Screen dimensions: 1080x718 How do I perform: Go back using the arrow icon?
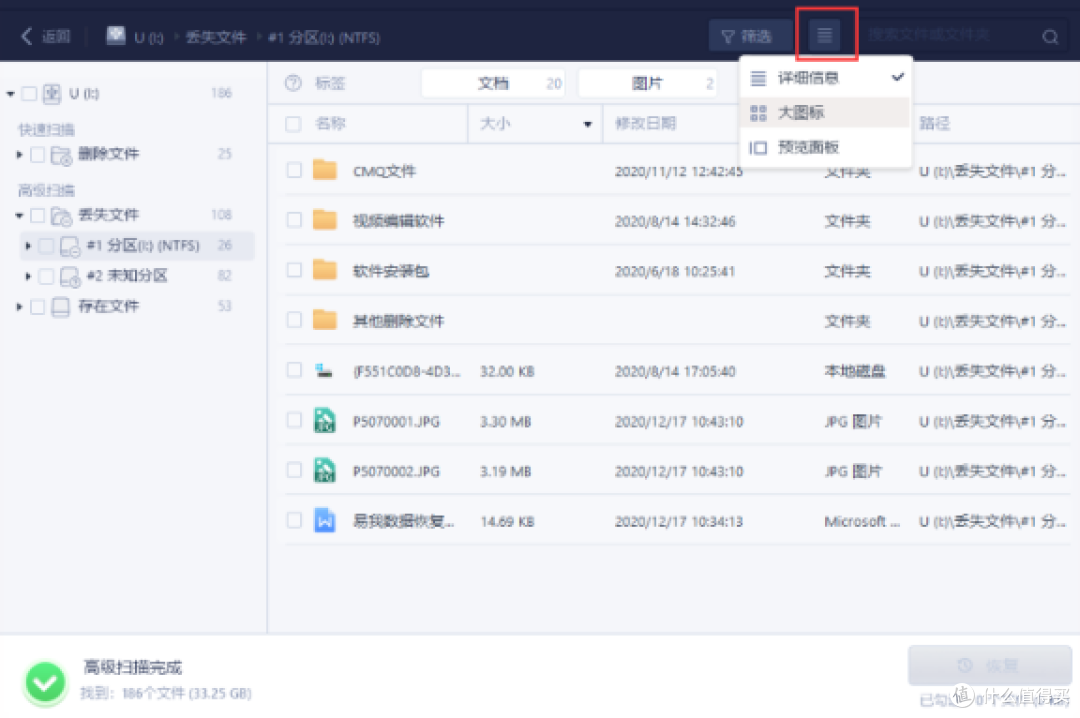26,37
